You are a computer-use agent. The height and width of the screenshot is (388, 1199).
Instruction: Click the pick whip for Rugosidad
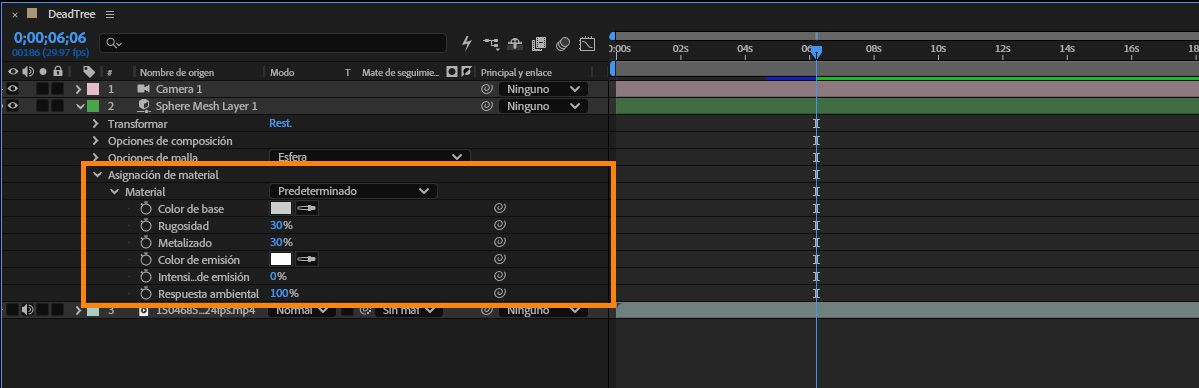tap(499, 226)
